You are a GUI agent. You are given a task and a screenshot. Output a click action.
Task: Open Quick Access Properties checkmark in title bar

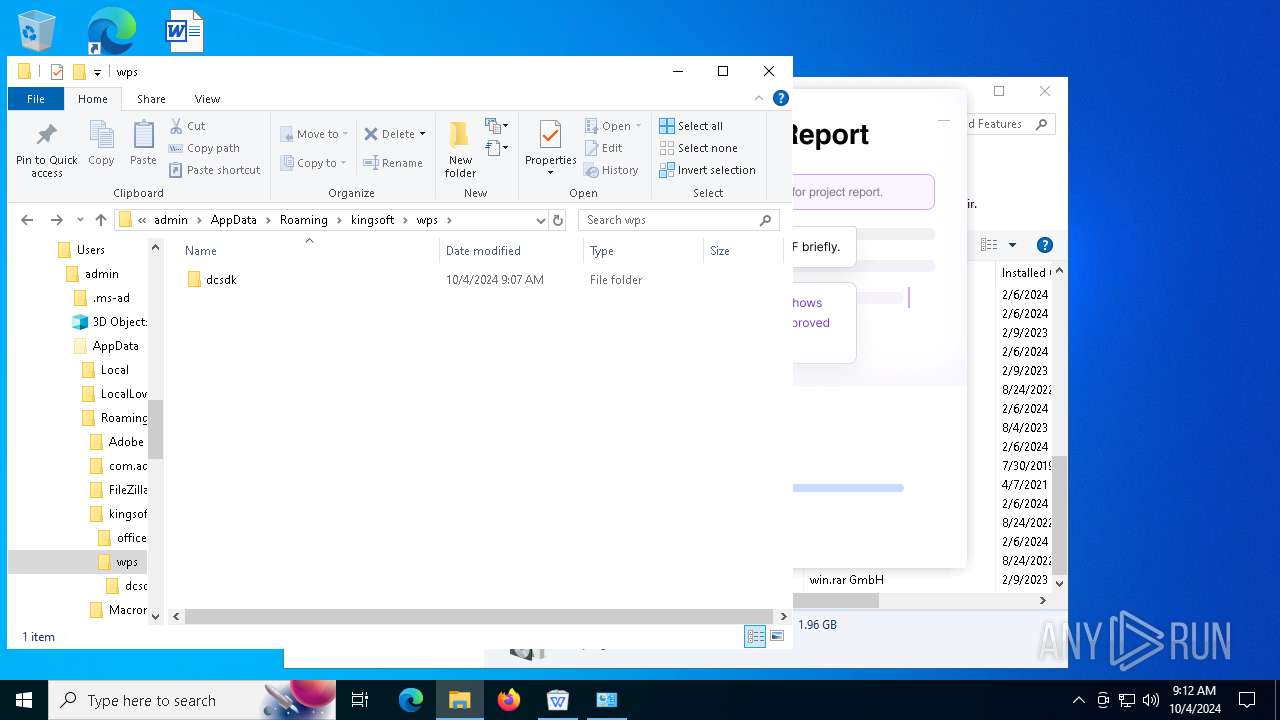[x=57, y=72]
